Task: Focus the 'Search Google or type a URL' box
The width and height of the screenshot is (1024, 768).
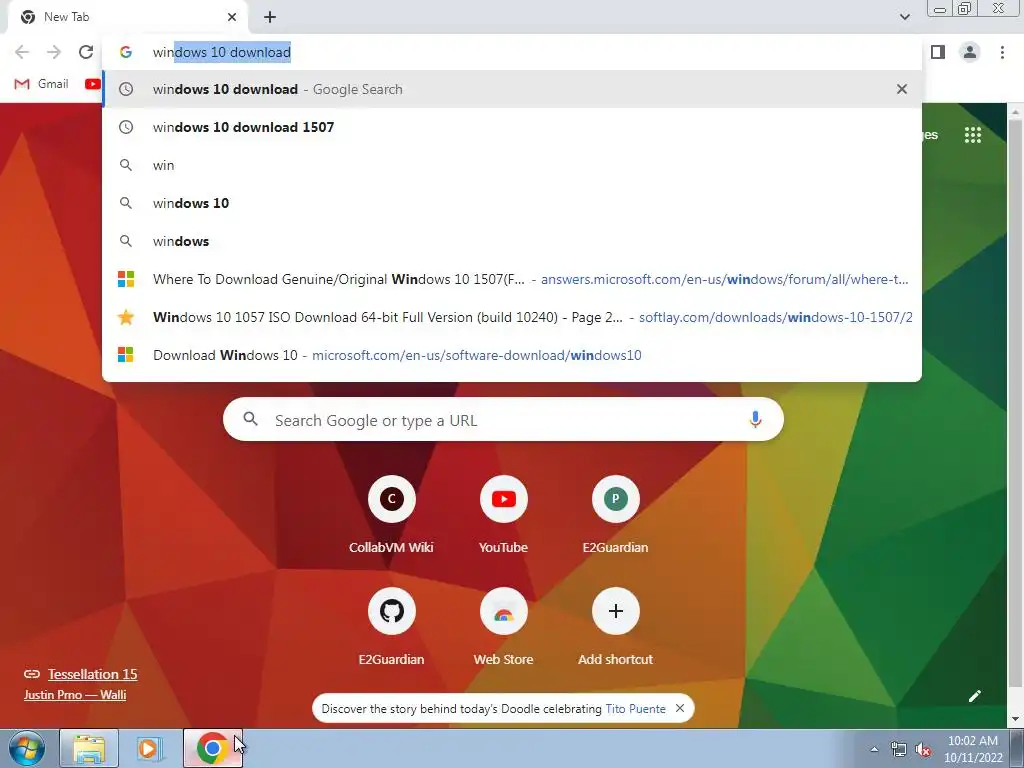Action: (x=504, y=419)
